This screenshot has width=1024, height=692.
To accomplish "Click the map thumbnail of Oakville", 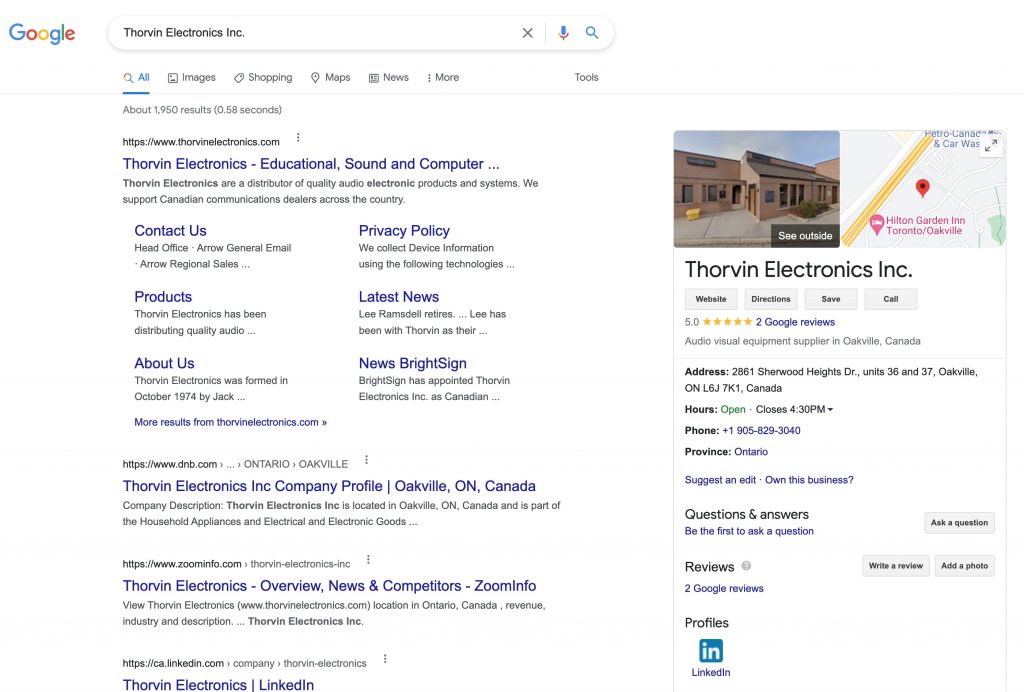I will 923,189.
